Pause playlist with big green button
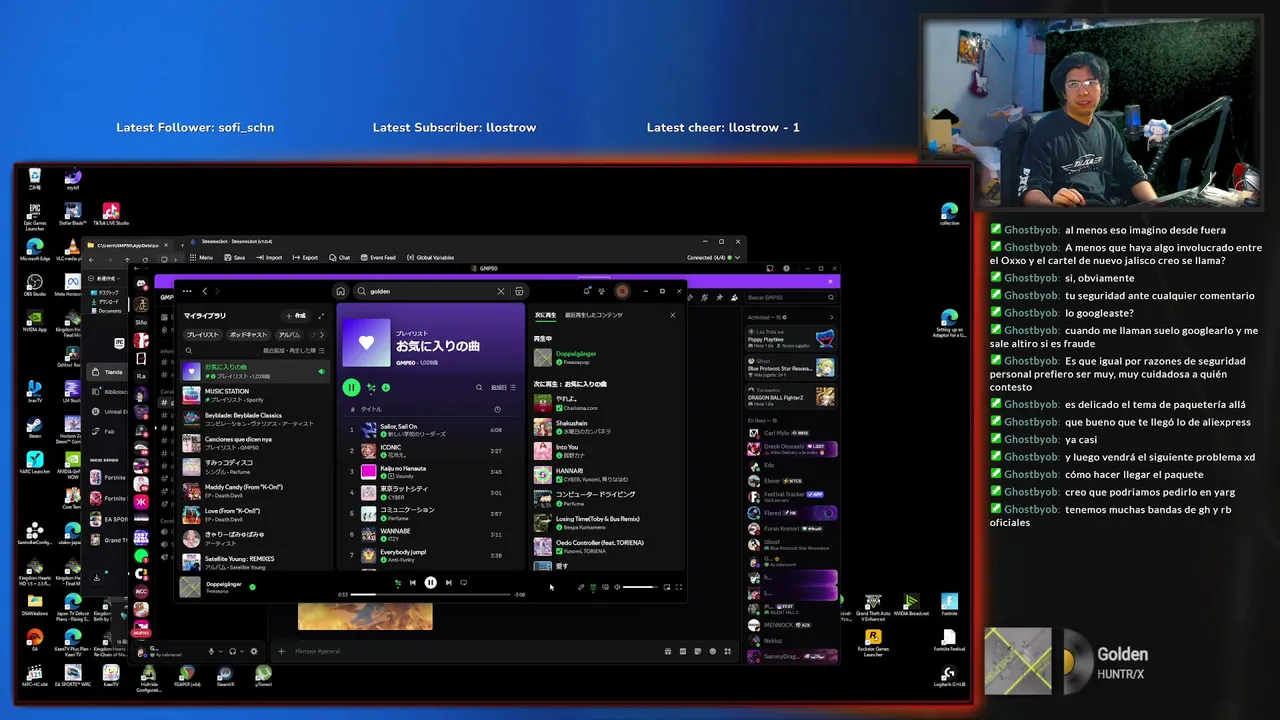The image size is (1280, 720). 351,387
